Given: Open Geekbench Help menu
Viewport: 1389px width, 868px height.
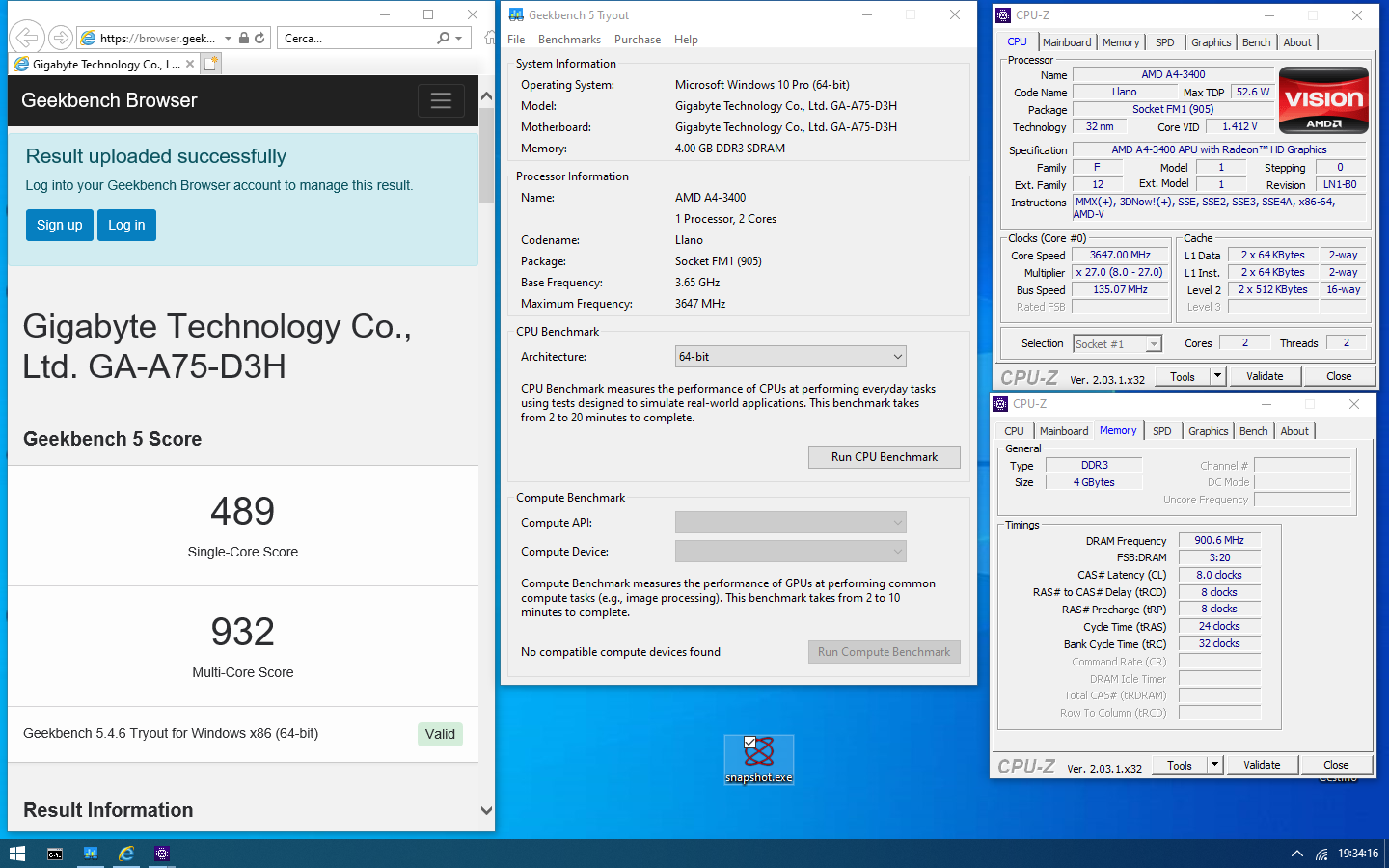Looking at the screenshot, I should click(686, 40).
